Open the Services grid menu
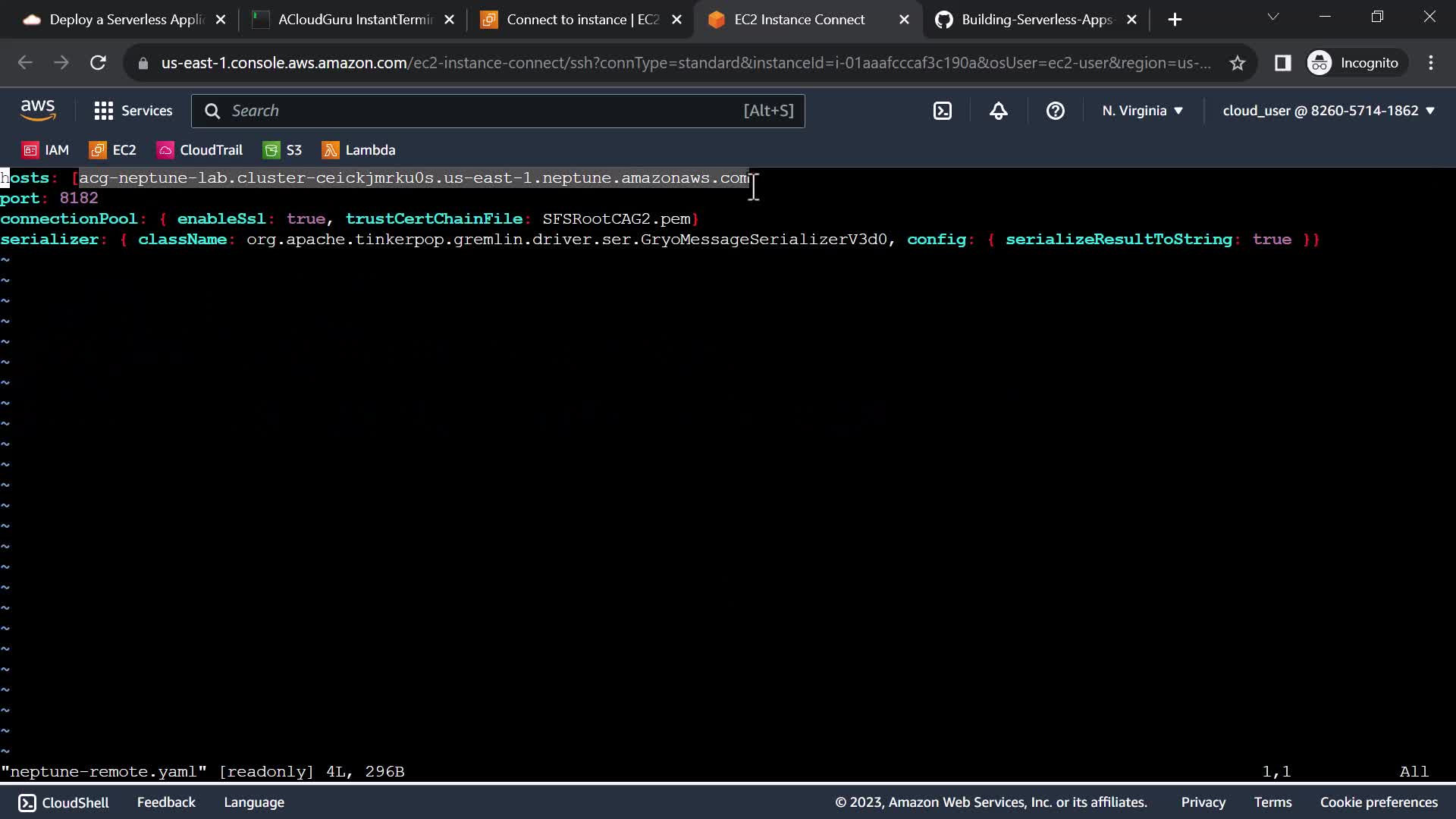This screenshot has height=819, width=1456. coord(133,111)
